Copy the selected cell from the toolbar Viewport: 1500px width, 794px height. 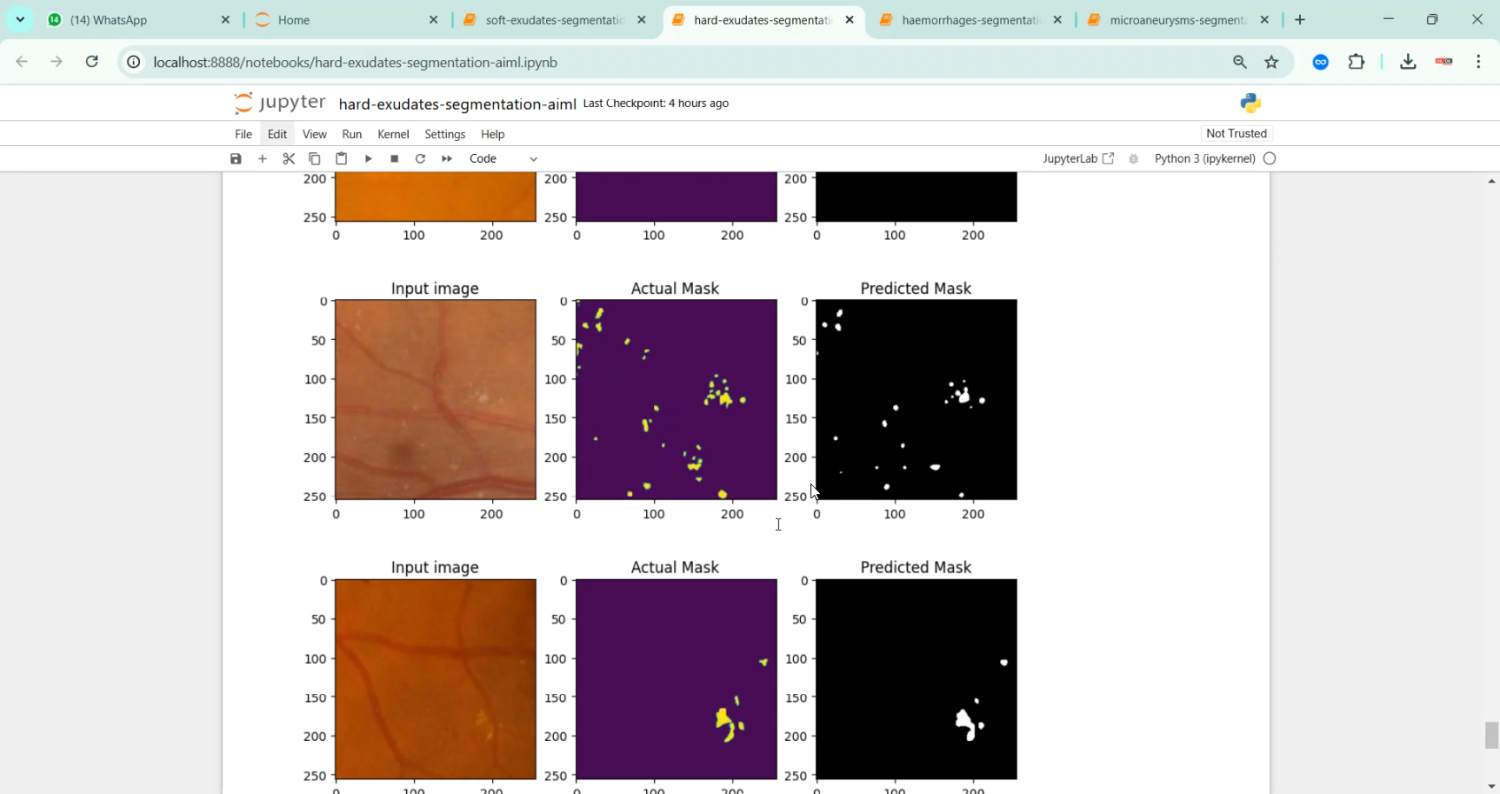tap(314, 159)
